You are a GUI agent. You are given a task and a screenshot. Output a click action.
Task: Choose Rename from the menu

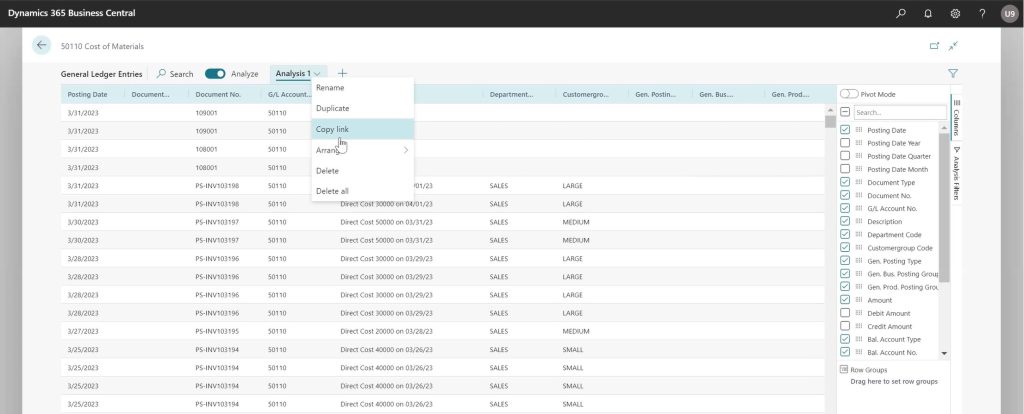click(362, 88)
